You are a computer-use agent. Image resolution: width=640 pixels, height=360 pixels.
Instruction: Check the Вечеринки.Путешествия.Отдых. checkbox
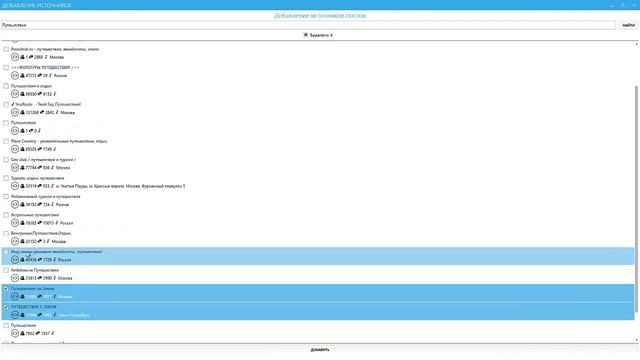click(6, 233)
